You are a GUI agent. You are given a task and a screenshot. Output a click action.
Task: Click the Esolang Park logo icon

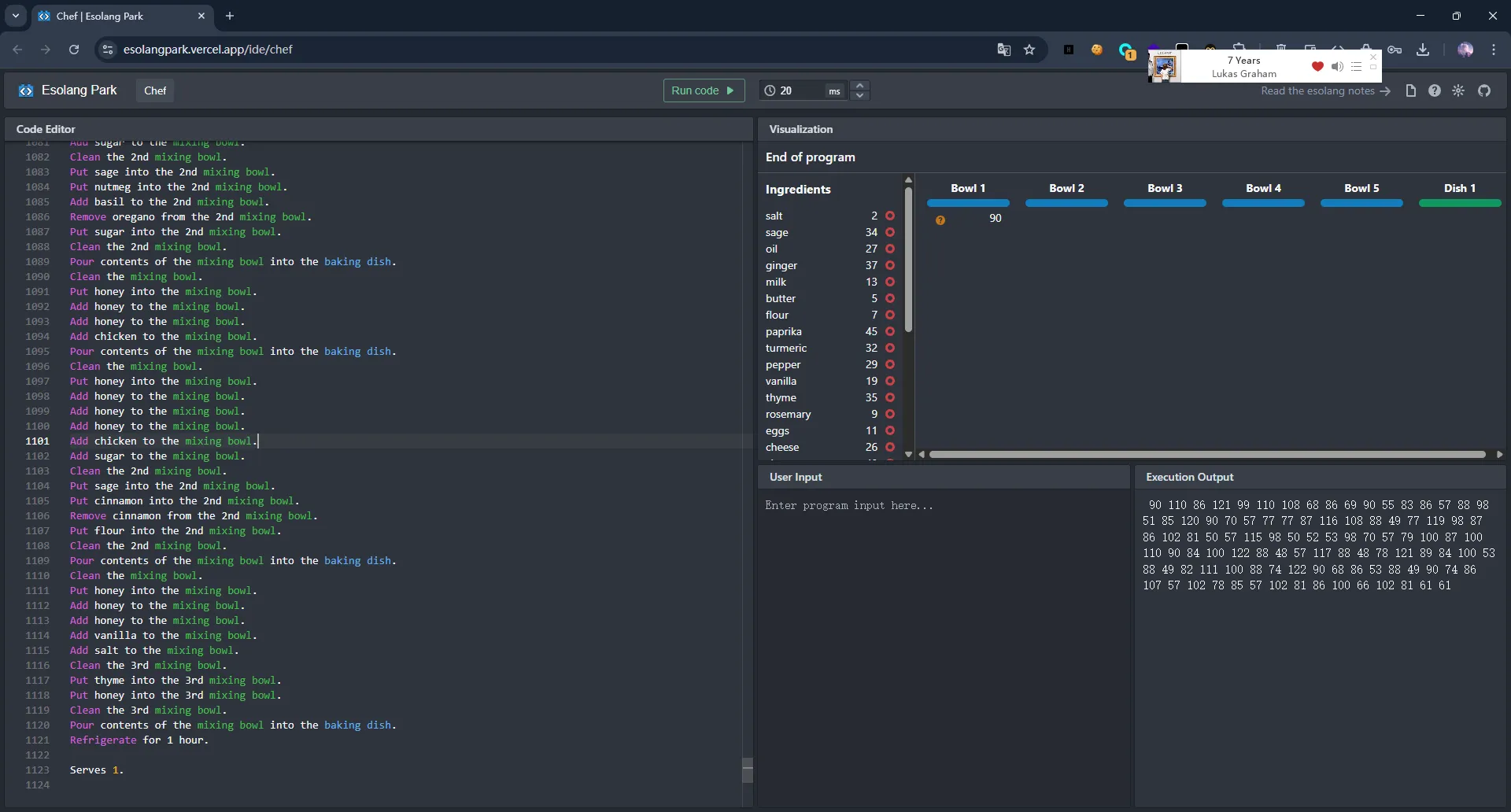[x=26, y=90]
